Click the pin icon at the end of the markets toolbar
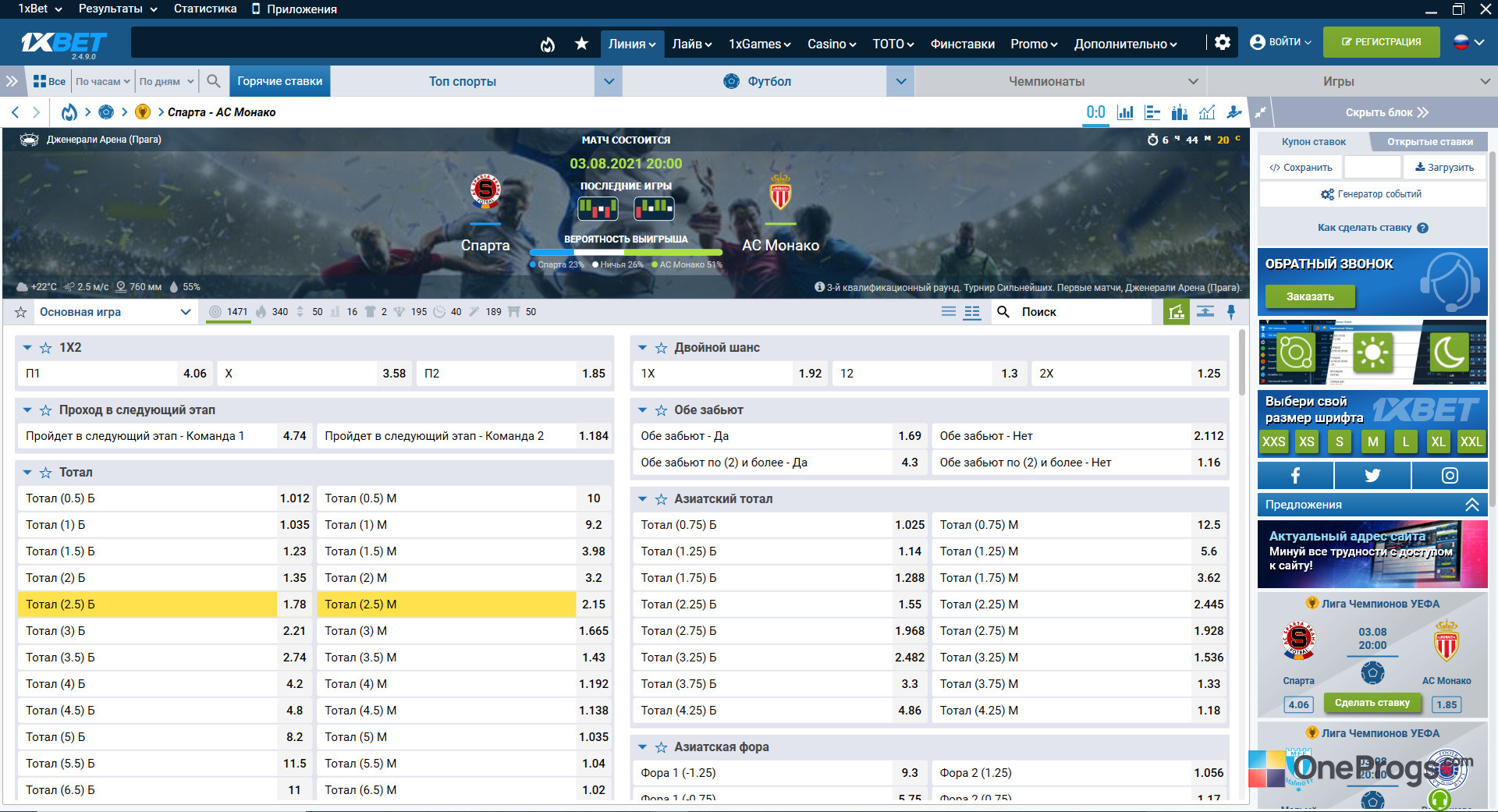 pos(1231,312)
